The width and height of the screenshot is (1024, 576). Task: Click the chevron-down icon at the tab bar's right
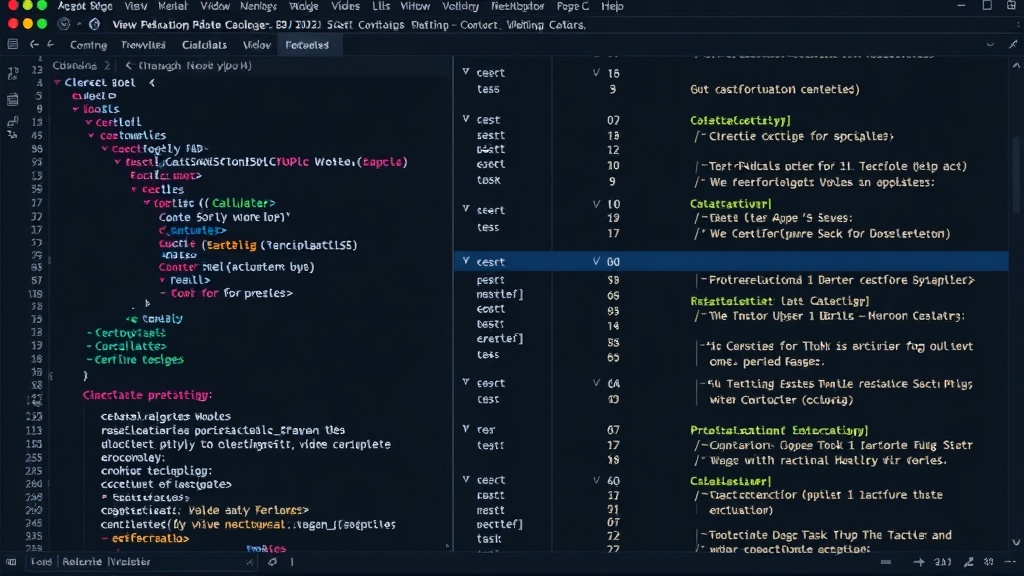pyautogui.click(x=990, y=44)
